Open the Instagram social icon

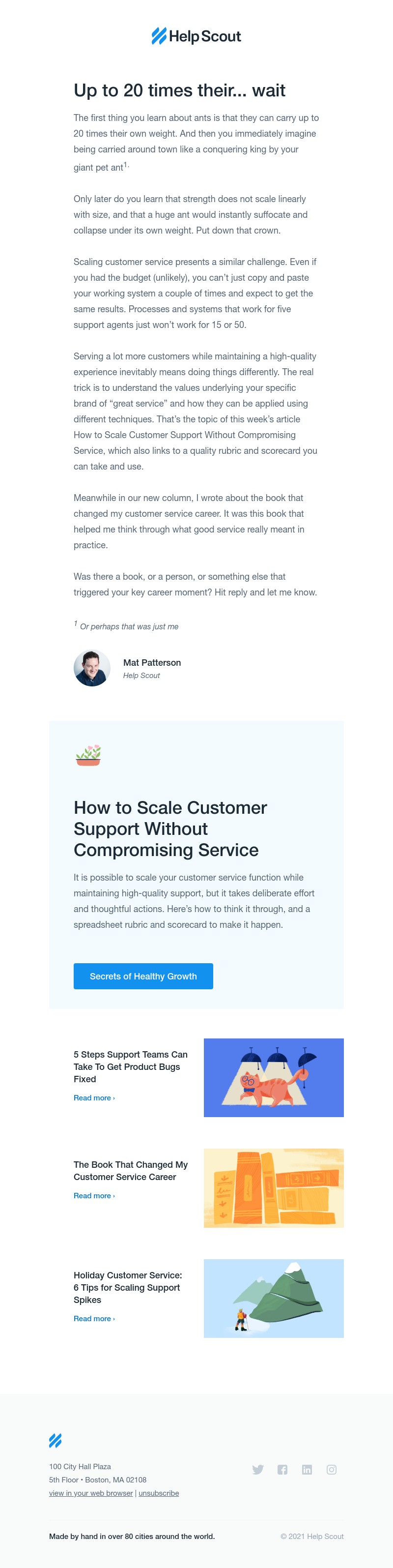332,1469
